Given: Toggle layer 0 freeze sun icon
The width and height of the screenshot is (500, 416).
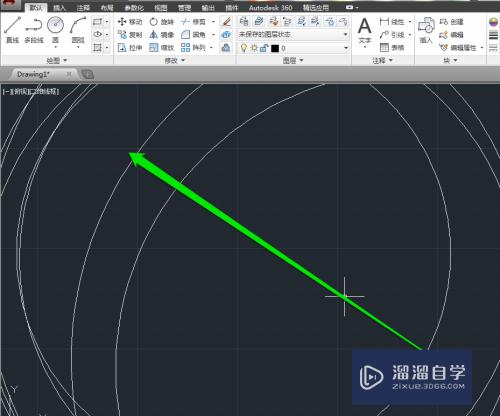Looking at the screenshot, I should point(254,48).
